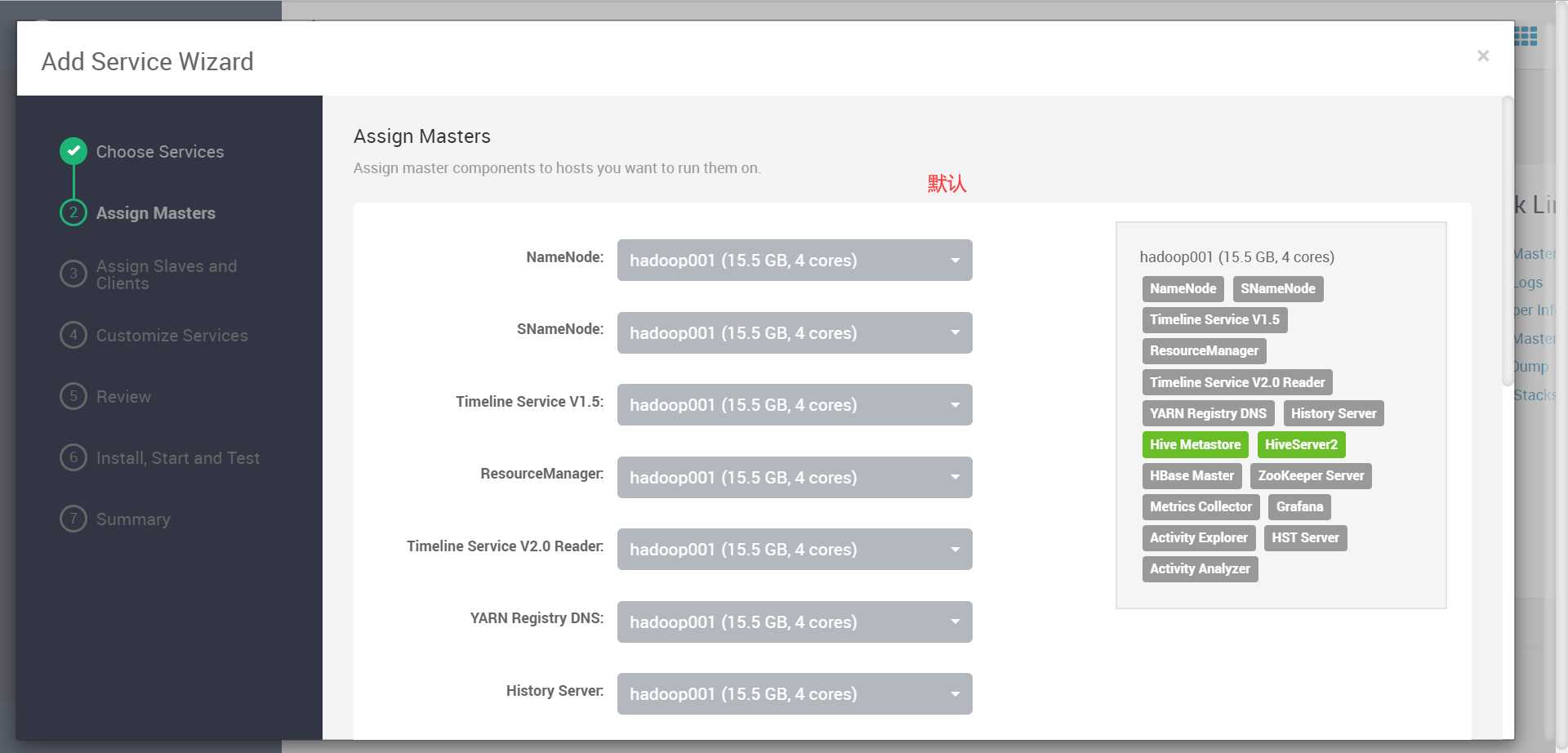
Task: Open the Stacks link behind the dialog
Action: 1535,395
